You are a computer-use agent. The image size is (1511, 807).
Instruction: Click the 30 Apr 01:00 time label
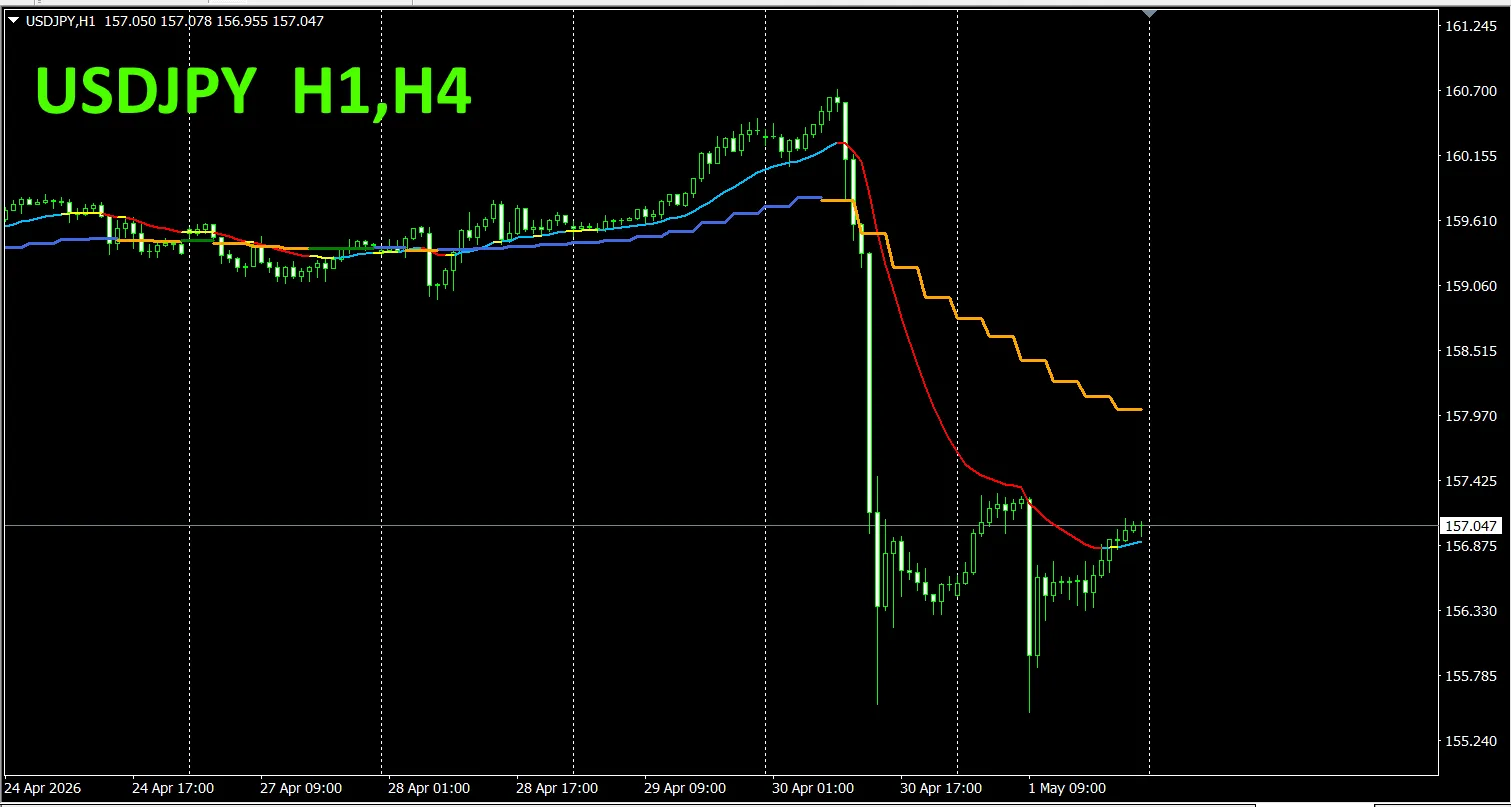(x=813, y=788)
